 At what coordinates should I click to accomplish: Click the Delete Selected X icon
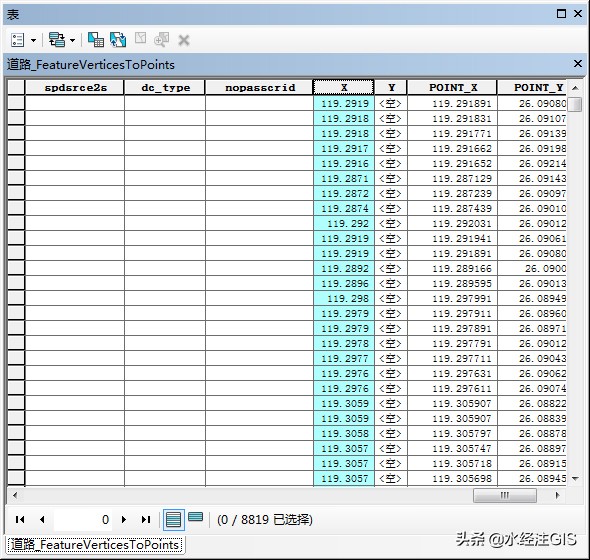(x=184, y=40)
